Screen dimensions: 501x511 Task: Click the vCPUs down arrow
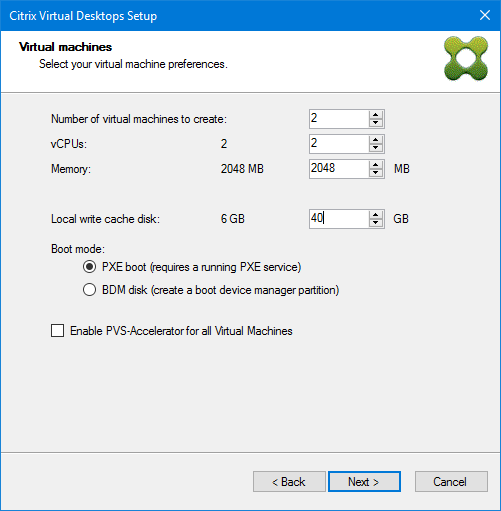[x=376, y=148]
